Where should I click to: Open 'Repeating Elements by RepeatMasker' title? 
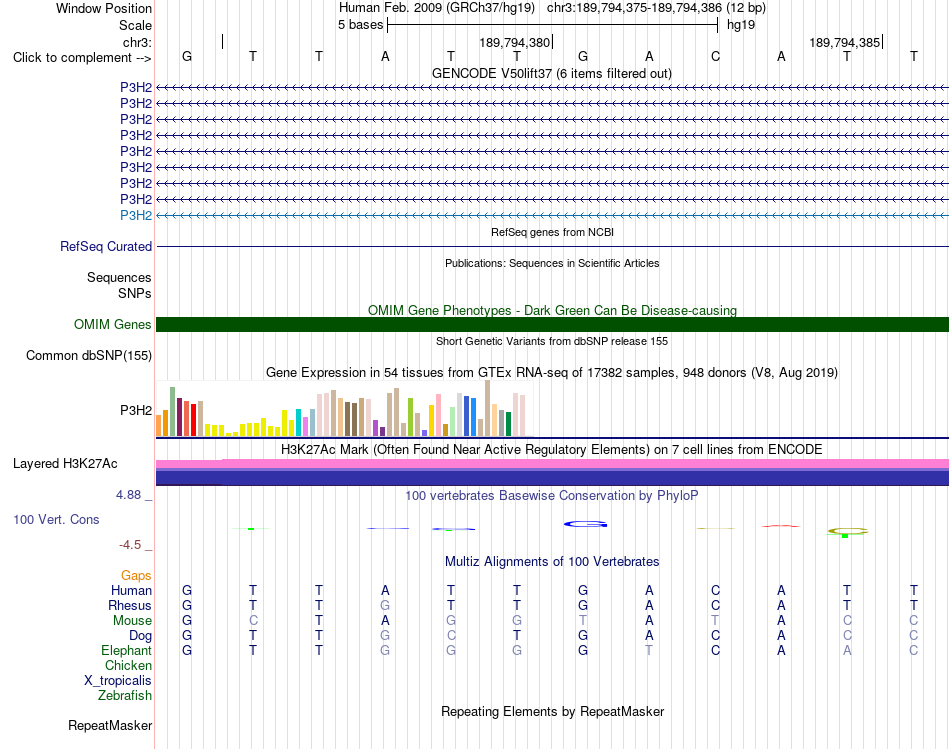coord(552,711)
